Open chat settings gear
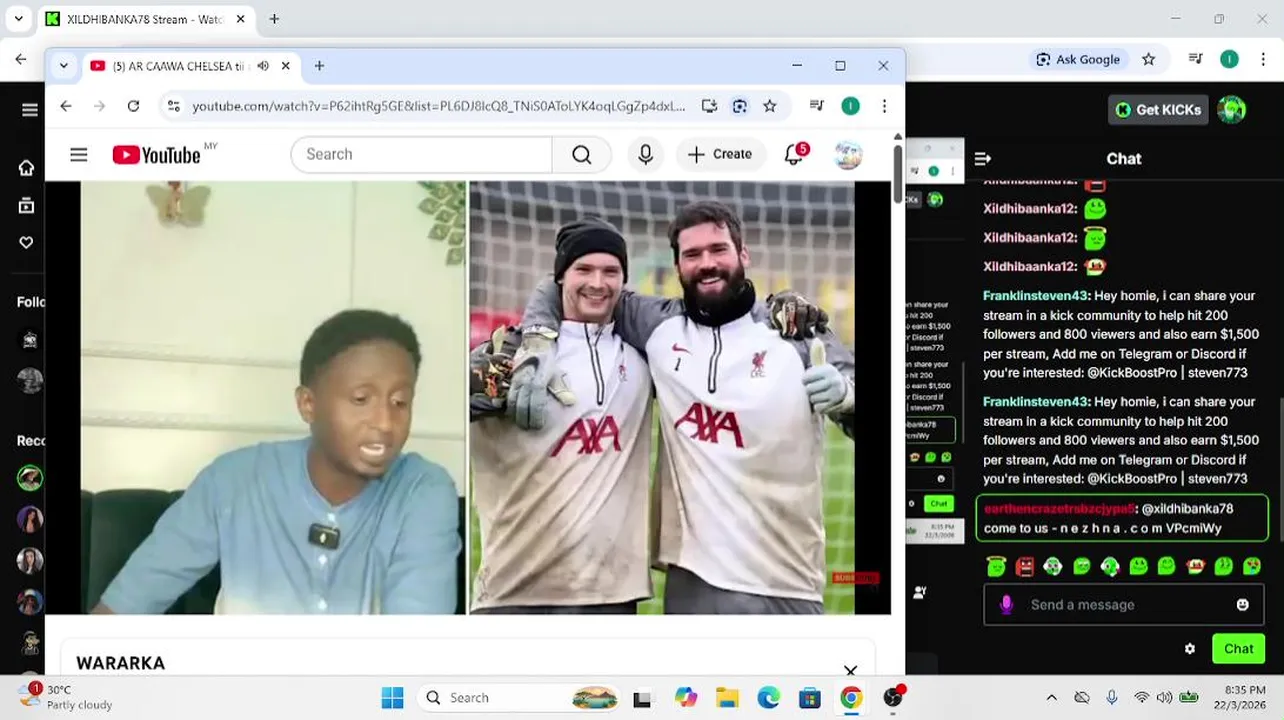Viewport: 1284px width, 720px height. [1190, 649]
